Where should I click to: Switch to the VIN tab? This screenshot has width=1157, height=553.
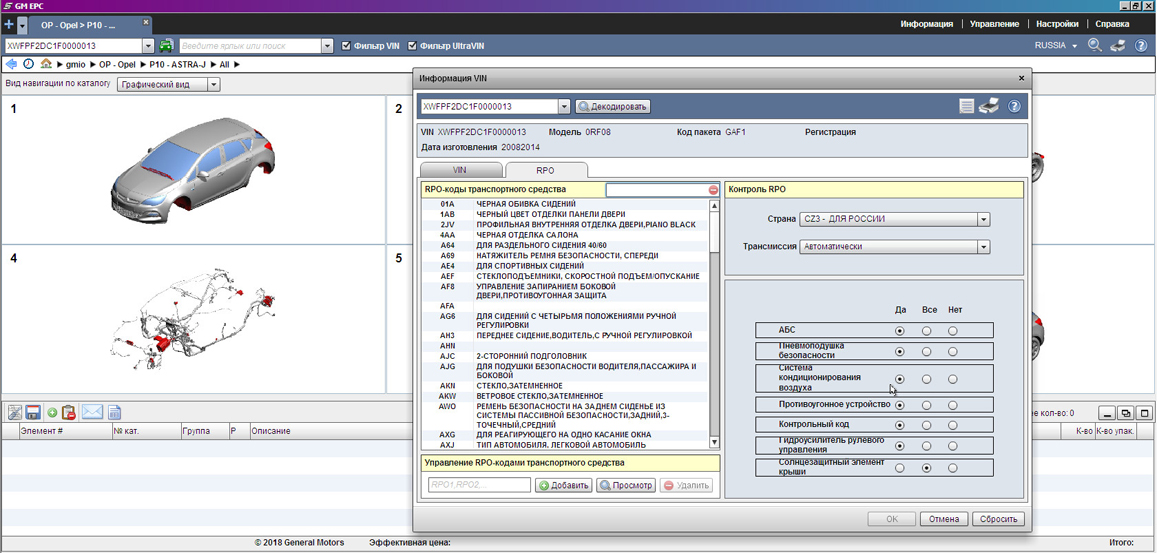click(x=460, y=170)
